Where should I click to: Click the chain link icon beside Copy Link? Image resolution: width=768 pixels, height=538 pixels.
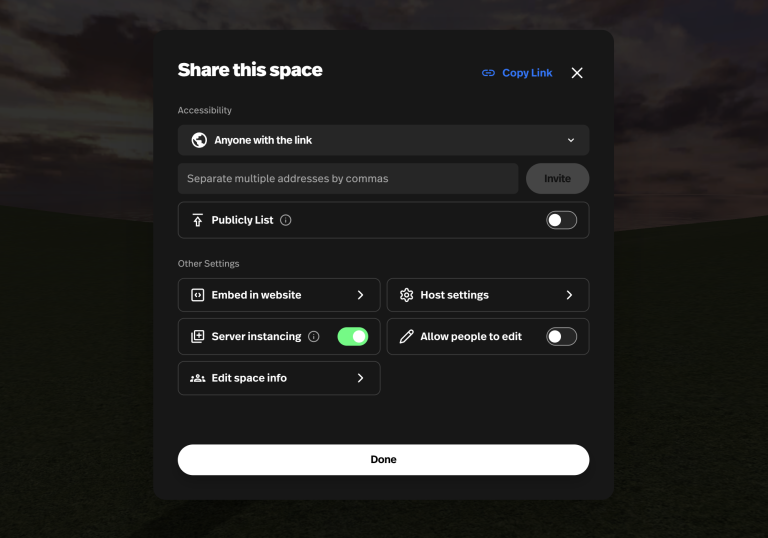point(488,73)
